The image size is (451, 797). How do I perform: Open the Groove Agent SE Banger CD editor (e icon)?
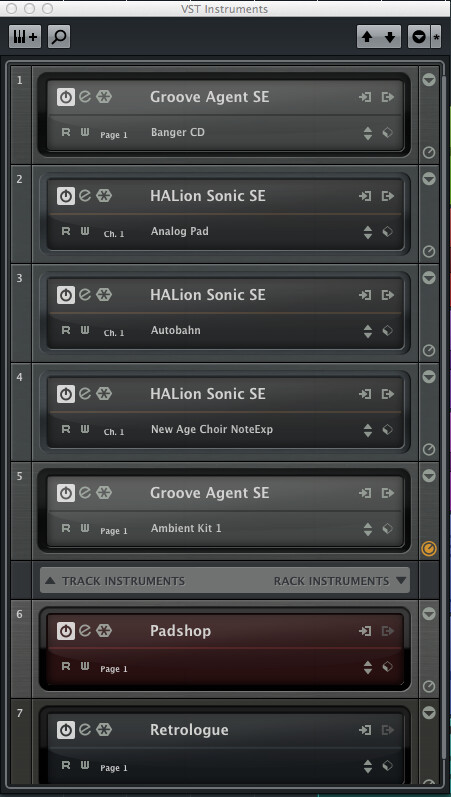tap(85, 97)
